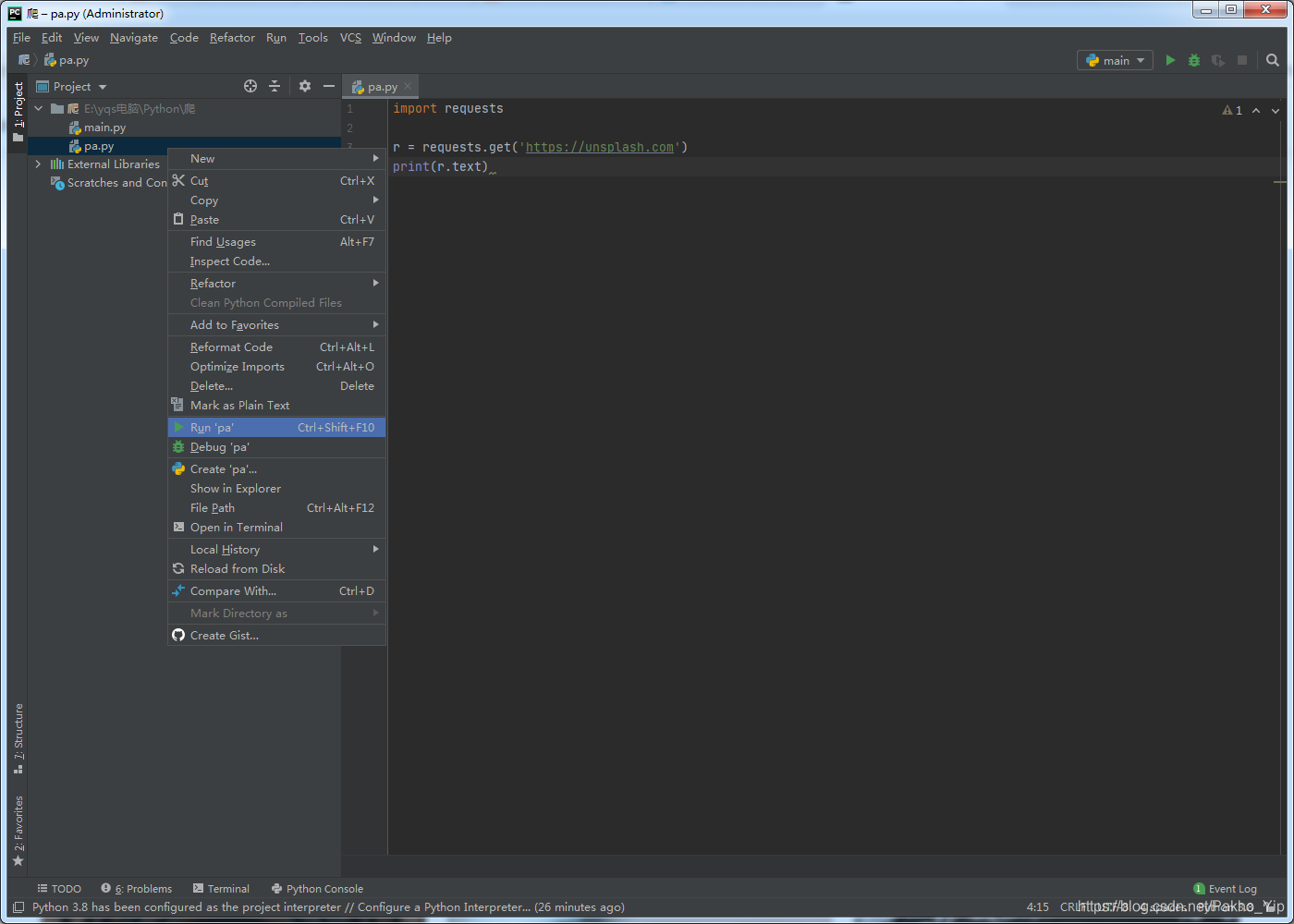The width and height of the screenshot is (1294, 924).
Task: Collapse the project root folder
Action: [x=39, y=109]
